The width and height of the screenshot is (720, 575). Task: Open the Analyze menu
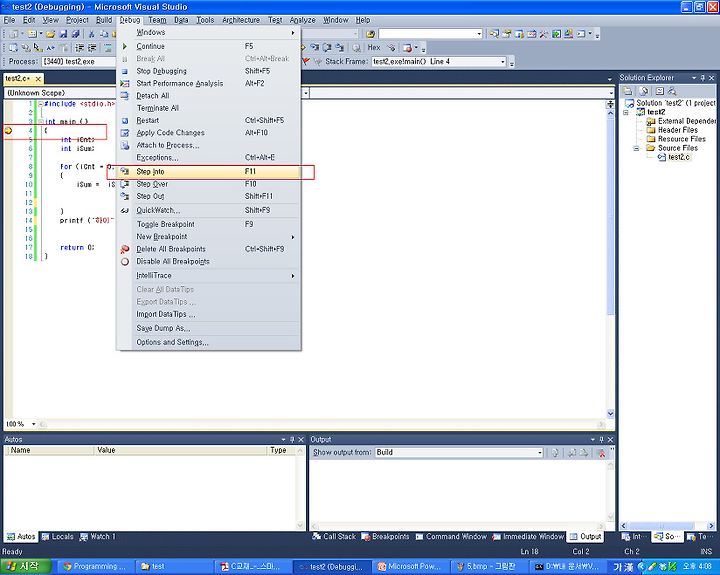tap(303, 20)
